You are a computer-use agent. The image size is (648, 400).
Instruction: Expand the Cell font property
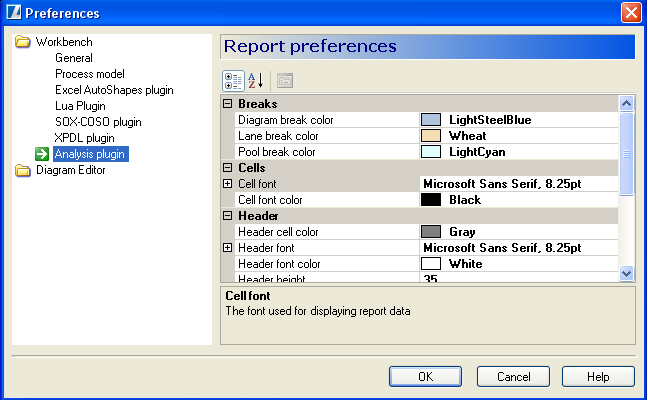tap(227, 184)
